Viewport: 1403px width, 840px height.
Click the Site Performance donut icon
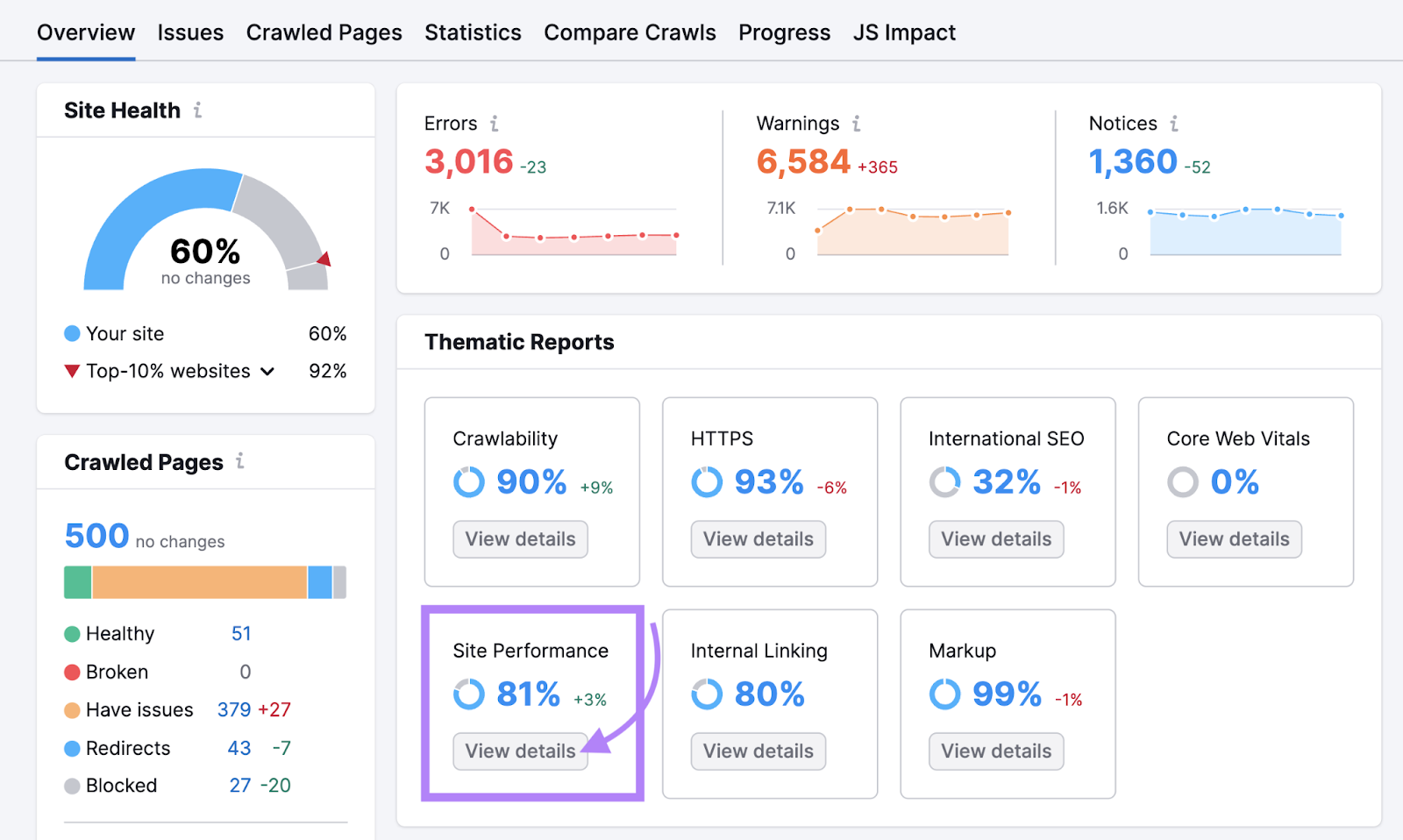470,694
